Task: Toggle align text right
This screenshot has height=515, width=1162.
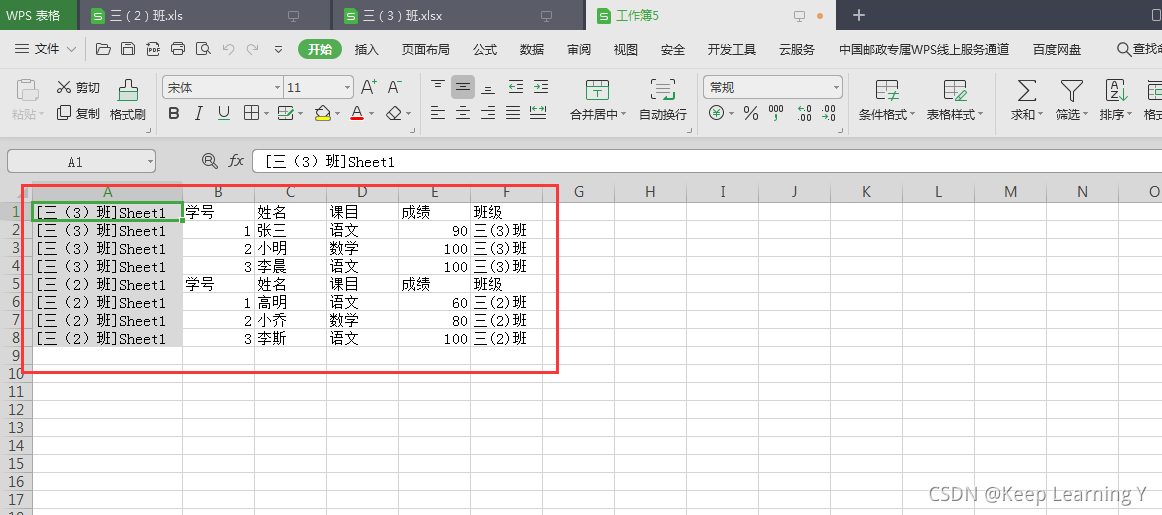Action: [488, 113]
